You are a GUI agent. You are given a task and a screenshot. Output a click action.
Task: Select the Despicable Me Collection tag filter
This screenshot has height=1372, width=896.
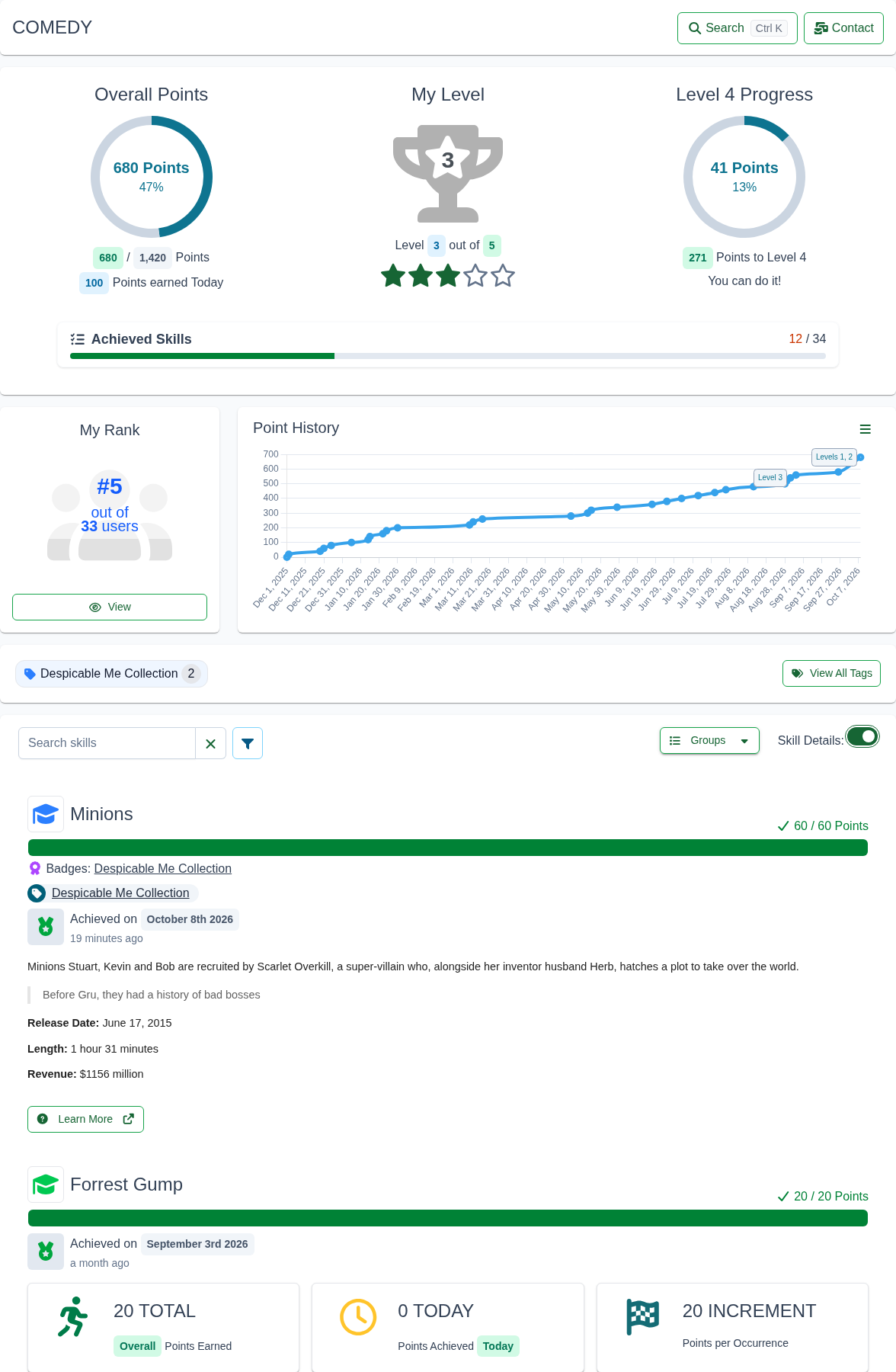click(x=111, y=674)
